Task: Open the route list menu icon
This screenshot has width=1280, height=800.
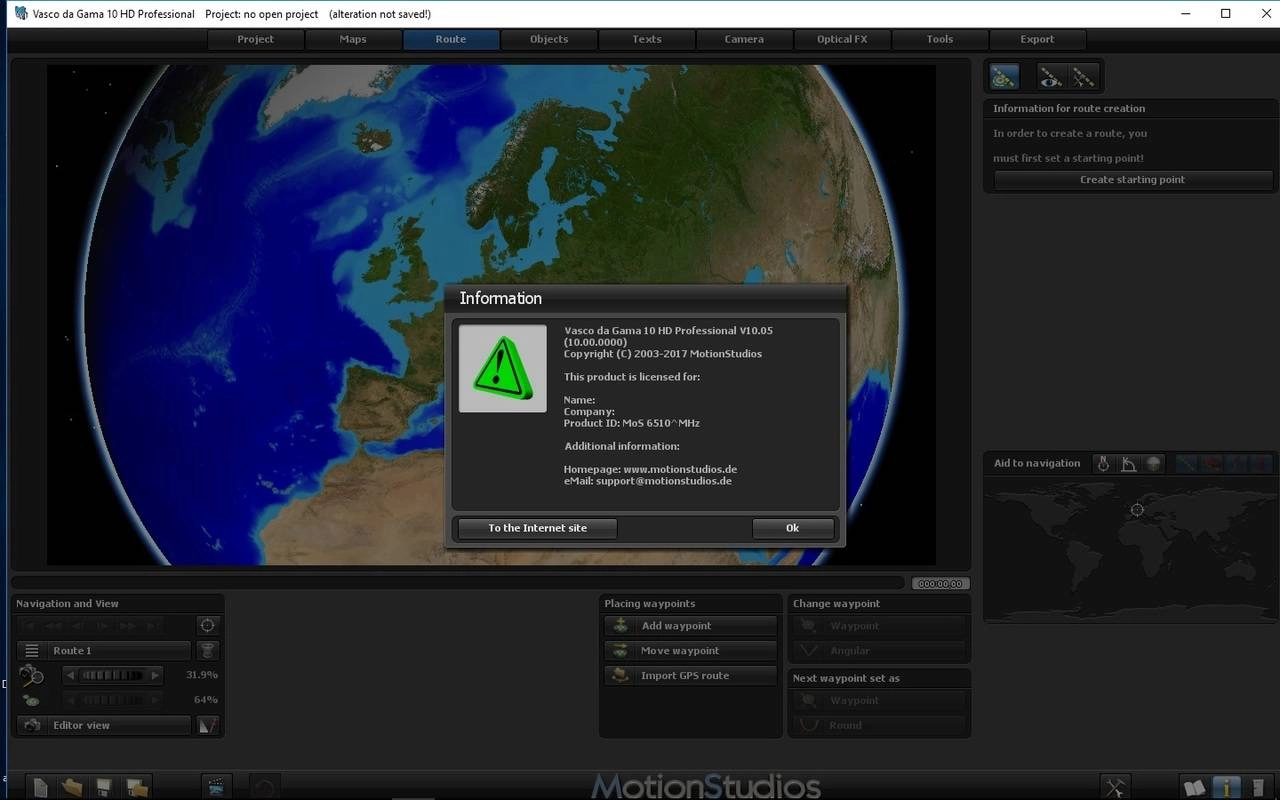Action: [32, 650]
